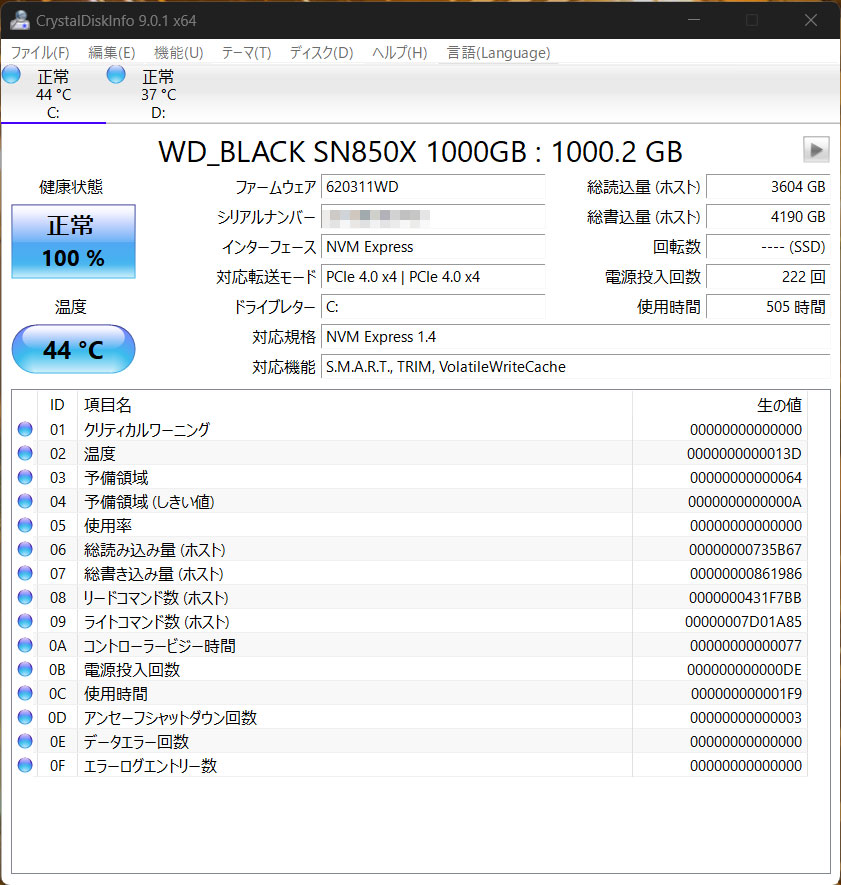Click the rotation rate value ---- (SSD)
The image size is (841, 885).
point(768,247)
